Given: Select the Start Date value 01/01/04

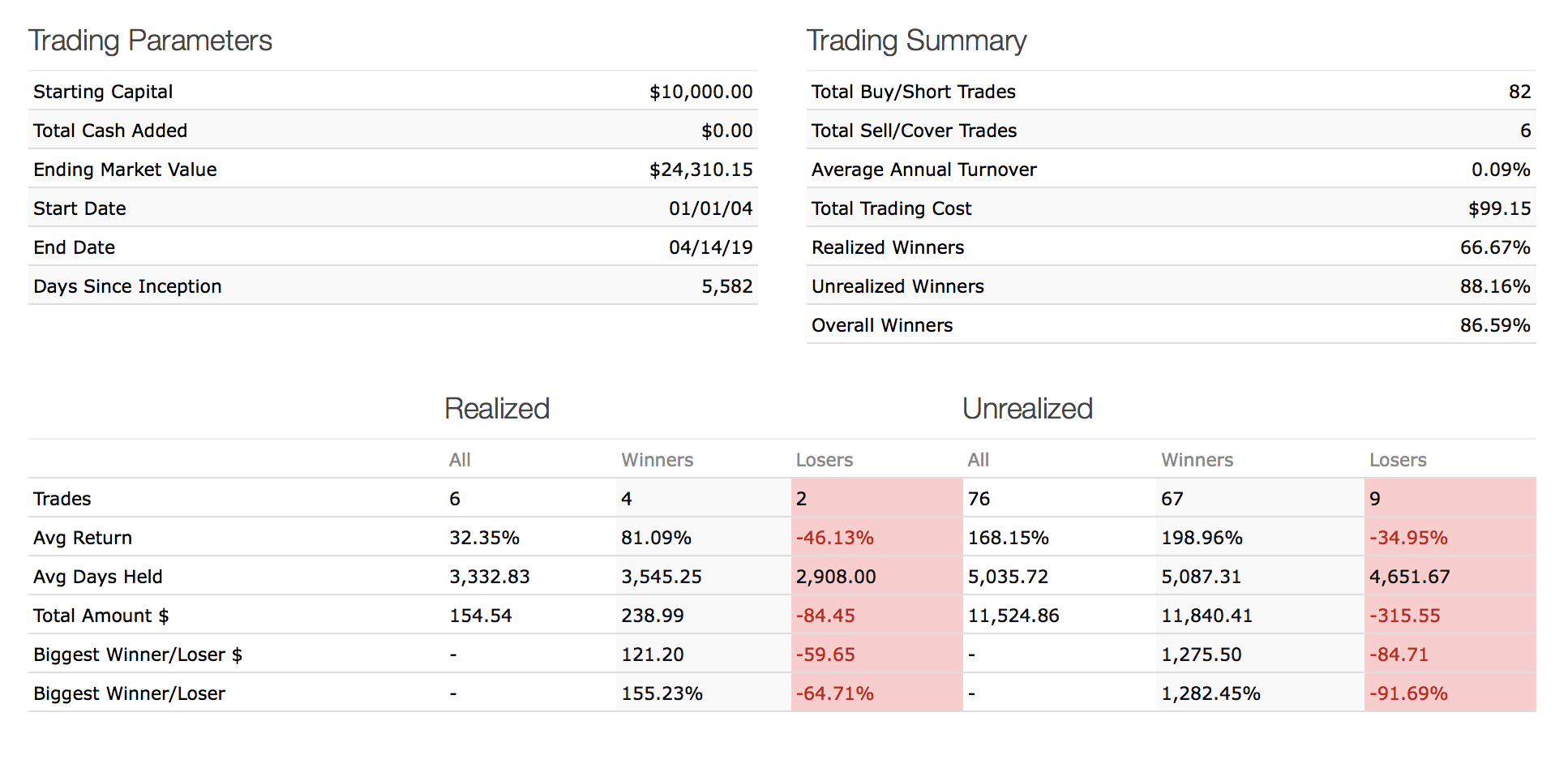Looking at the screenshot, I should (710, 208).
